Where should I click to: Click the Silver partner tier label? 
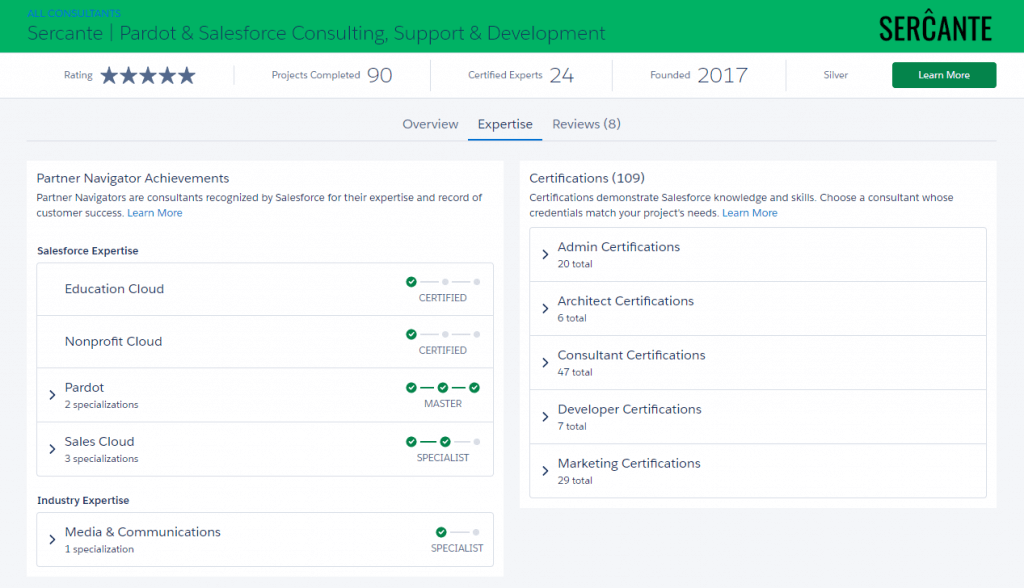[835, 75]
